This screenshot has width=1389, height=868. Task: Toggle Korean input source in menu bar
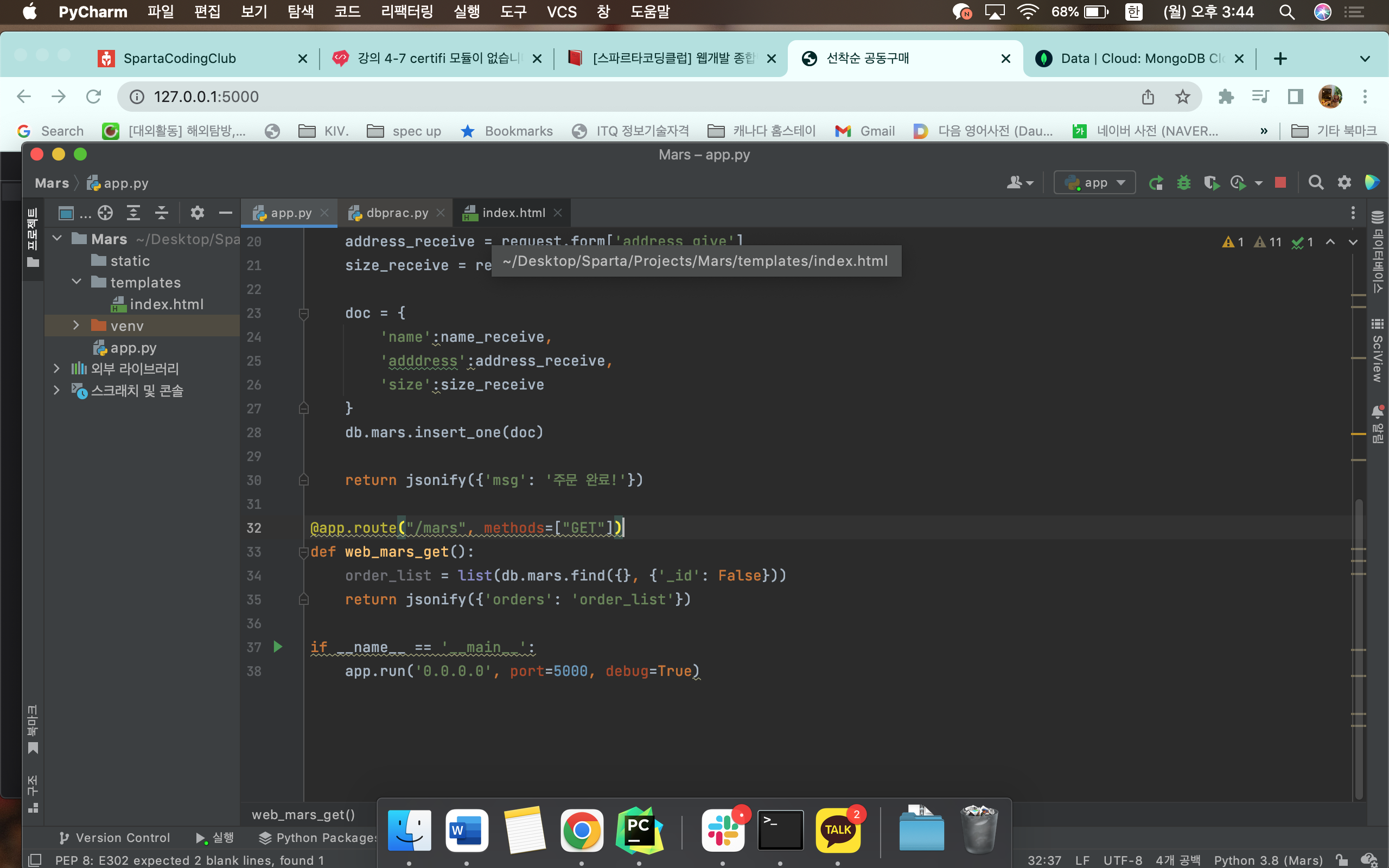coord(1133,11)
